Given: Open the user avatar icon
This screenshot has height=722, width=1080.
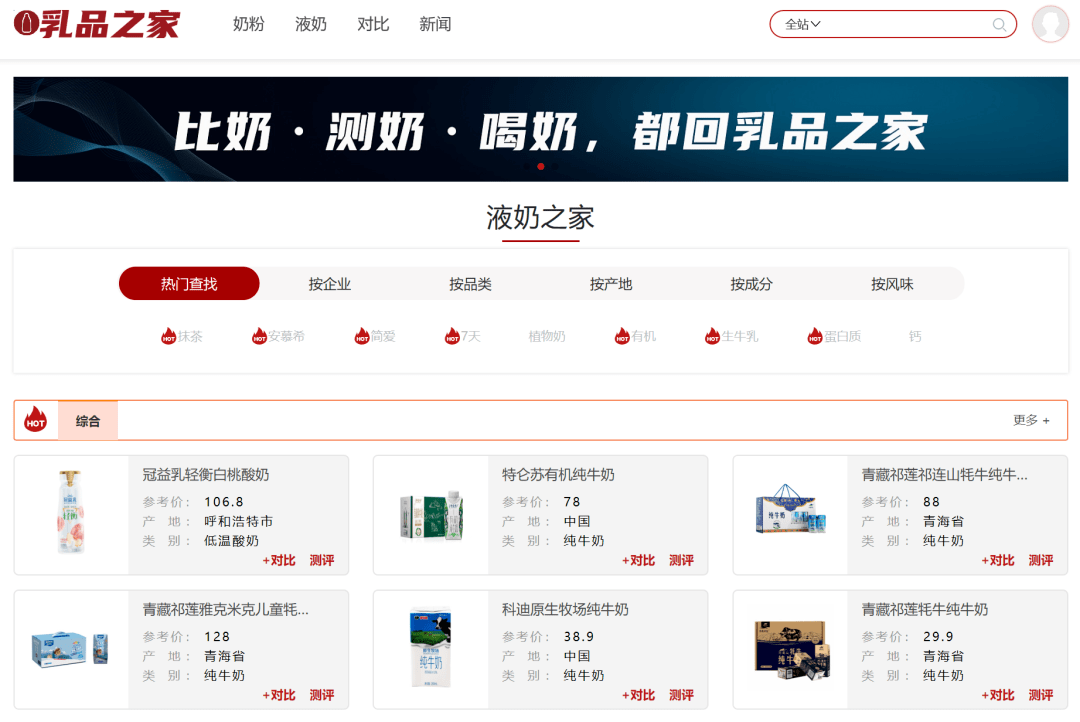Looking at the screenshot, I should pos(1050,24).
